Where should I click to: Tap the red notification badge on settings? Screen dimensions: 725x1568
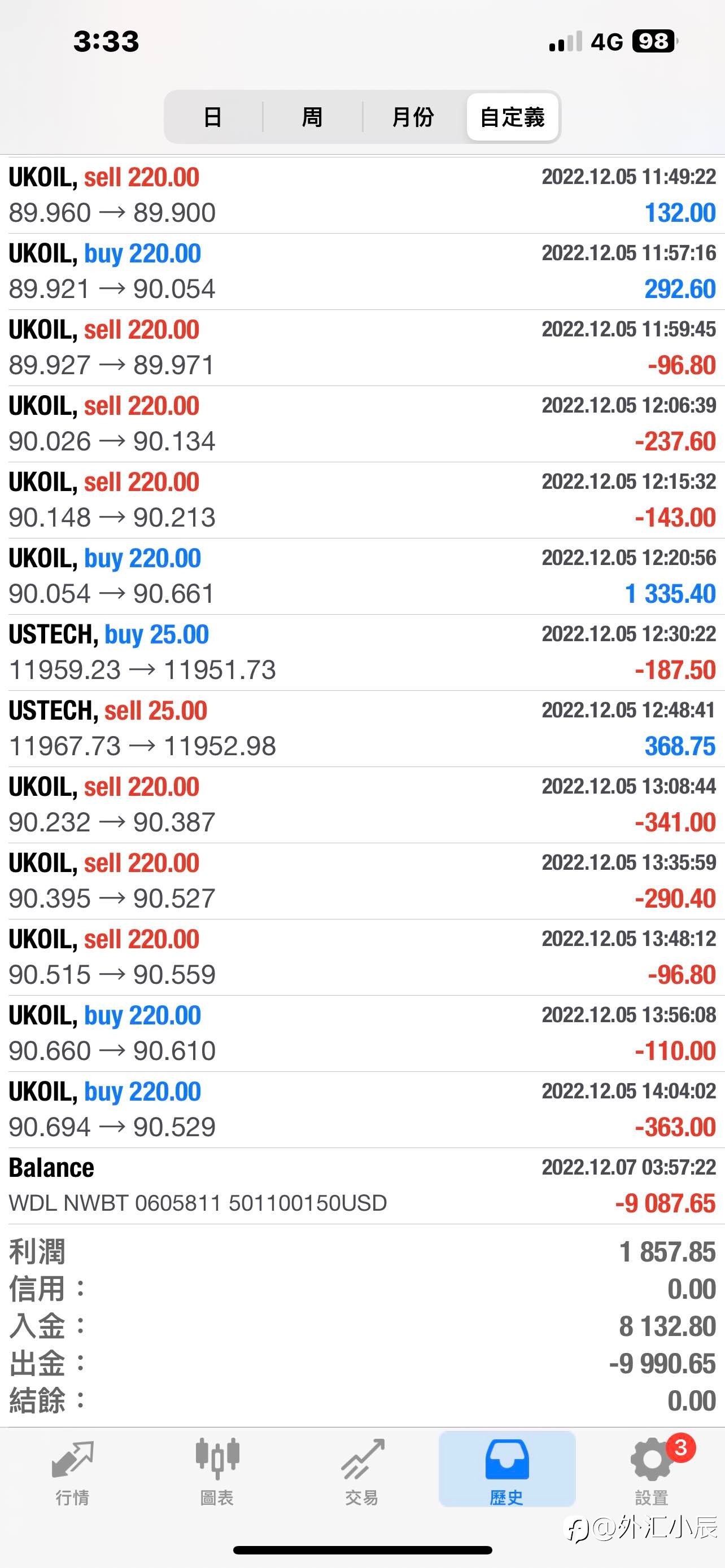pyautogui.click(x=680, y=1447)
